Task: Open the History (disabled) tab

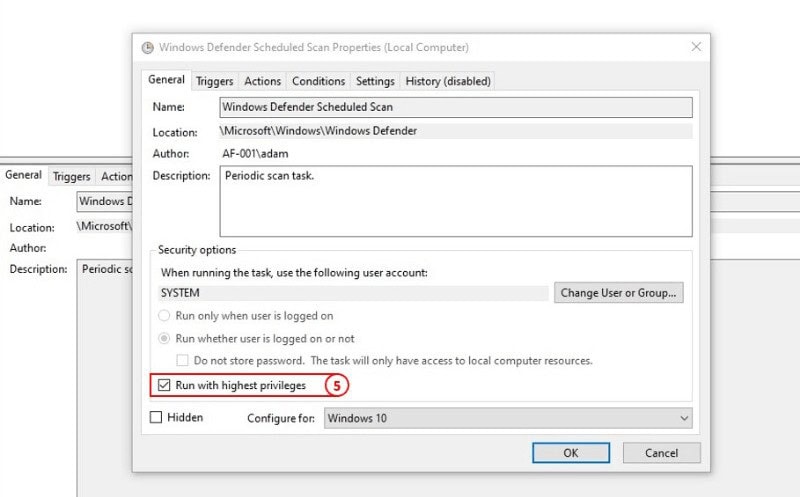Action: pos(447,81)
